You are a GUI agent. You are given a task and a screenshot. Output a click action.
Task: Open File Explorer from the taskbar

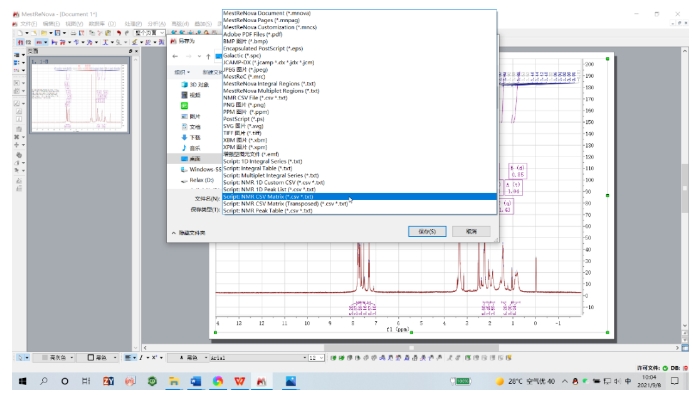point(174,381)
